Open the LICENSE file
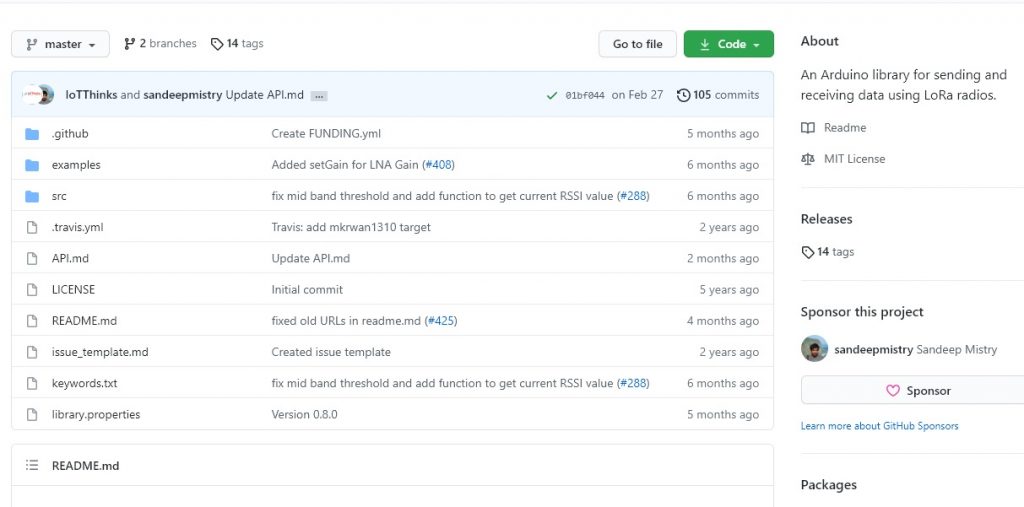This screenshot has height=507, width=1024. point(73,289)
